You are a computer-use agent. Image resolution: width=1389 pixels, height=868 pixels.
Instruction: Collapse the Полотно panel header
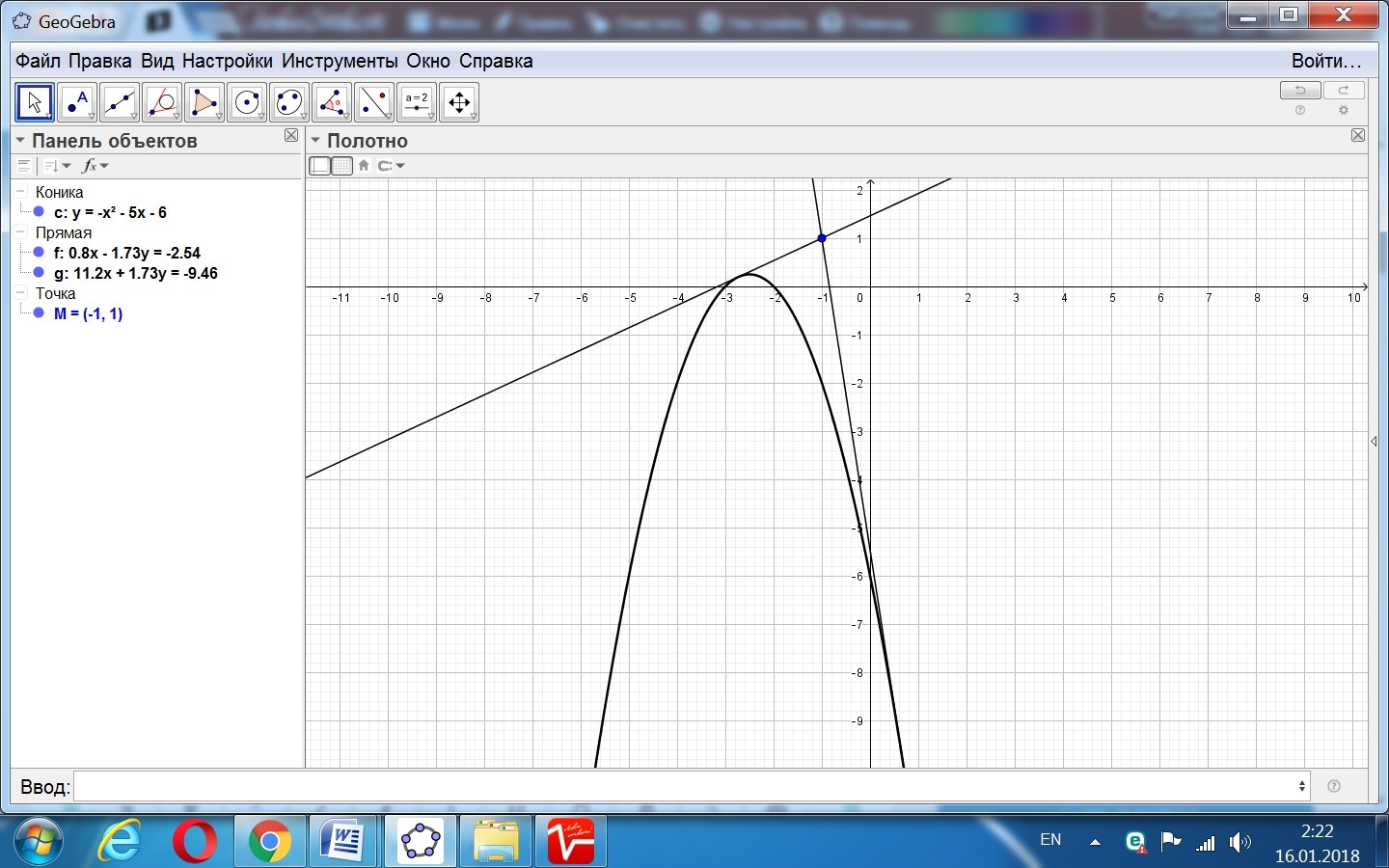pos(314,141)
